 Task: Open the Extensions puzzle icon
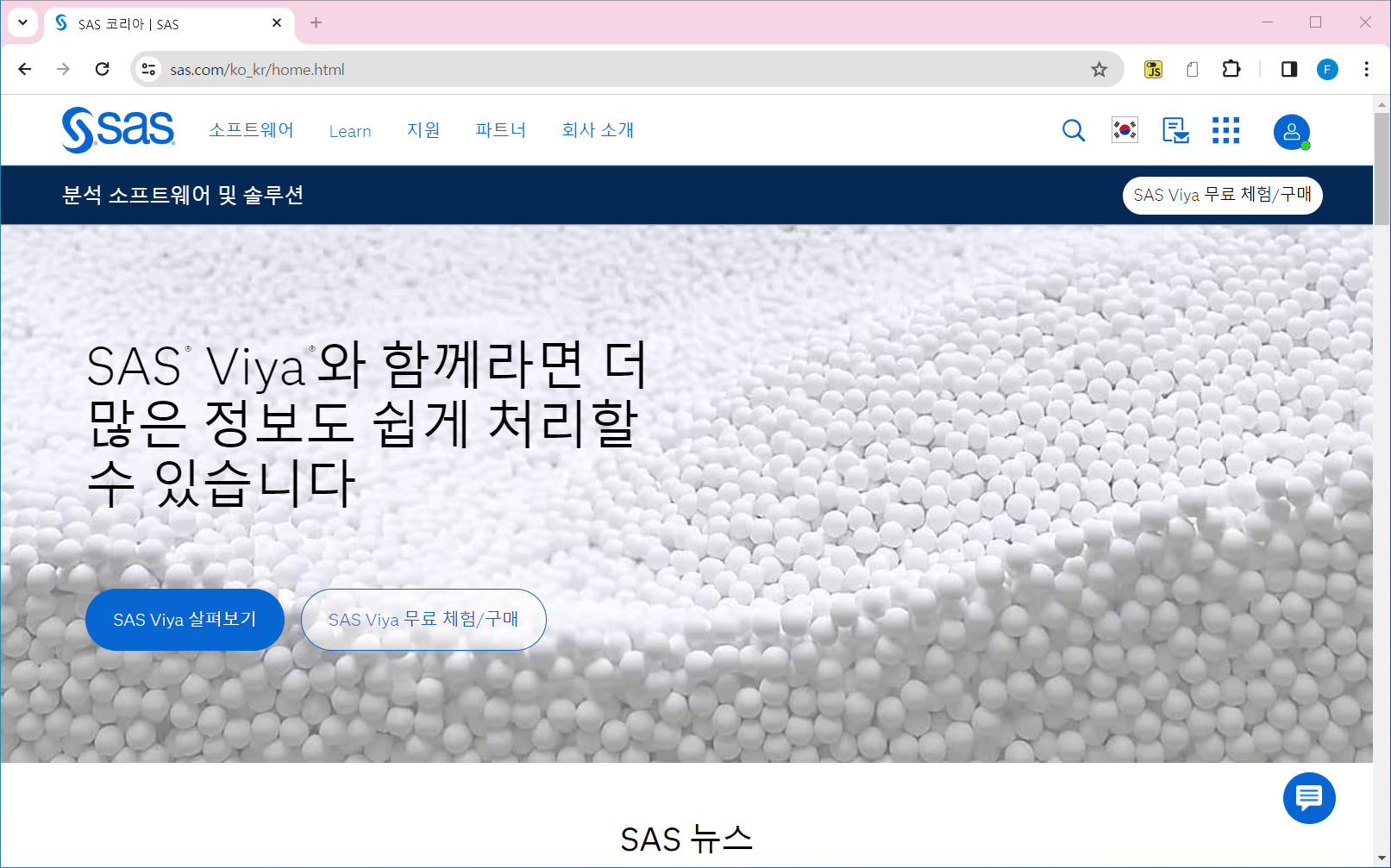click(1231, 69)
